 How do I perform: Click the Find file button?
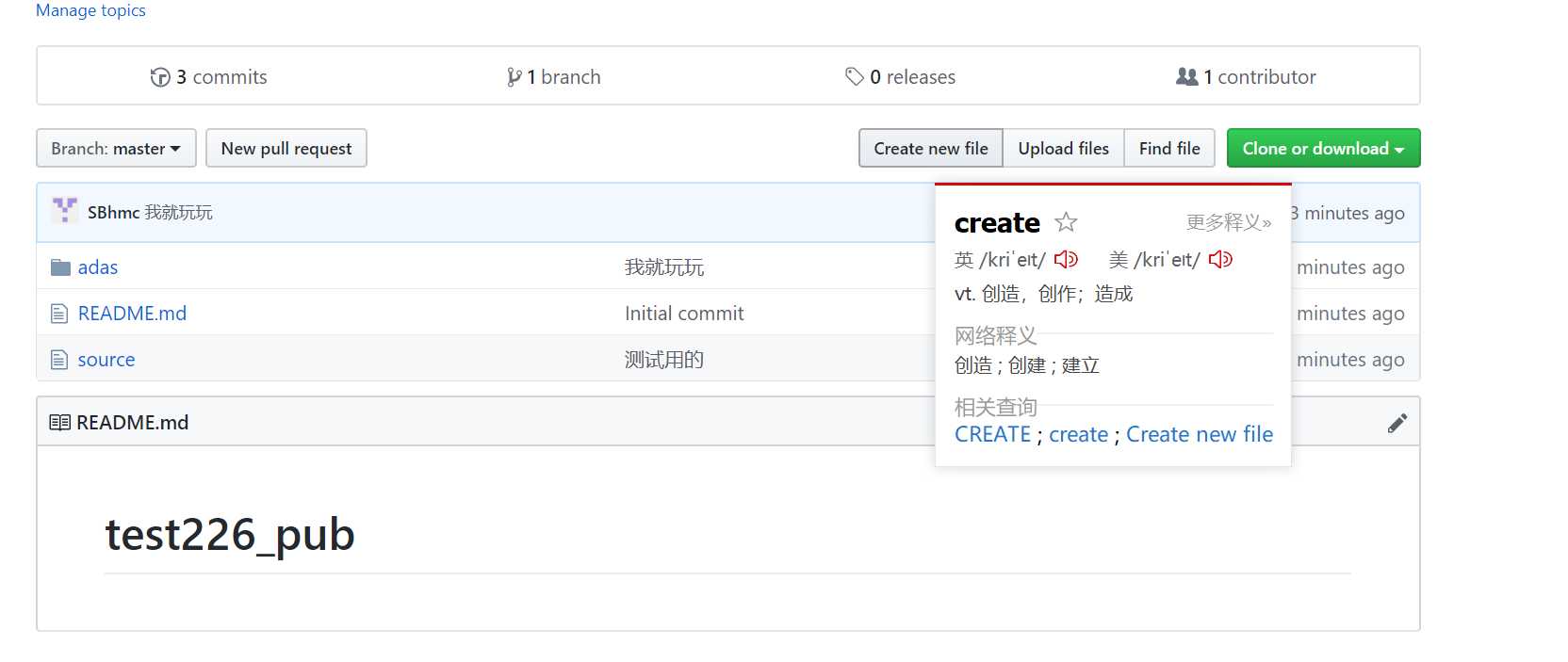[x=1169, y=149]
